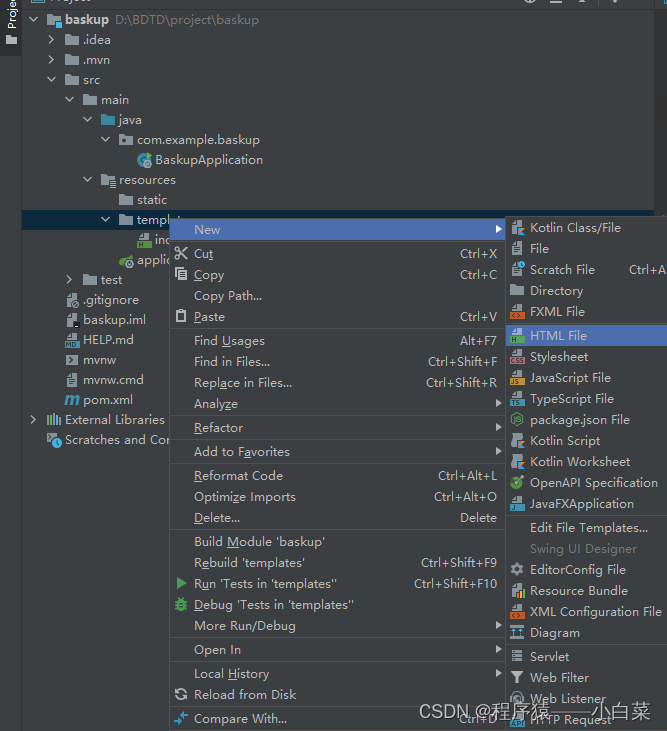Click the JavaScript File icon
This screenshot has width=667, height=731.
pos(517,378)
